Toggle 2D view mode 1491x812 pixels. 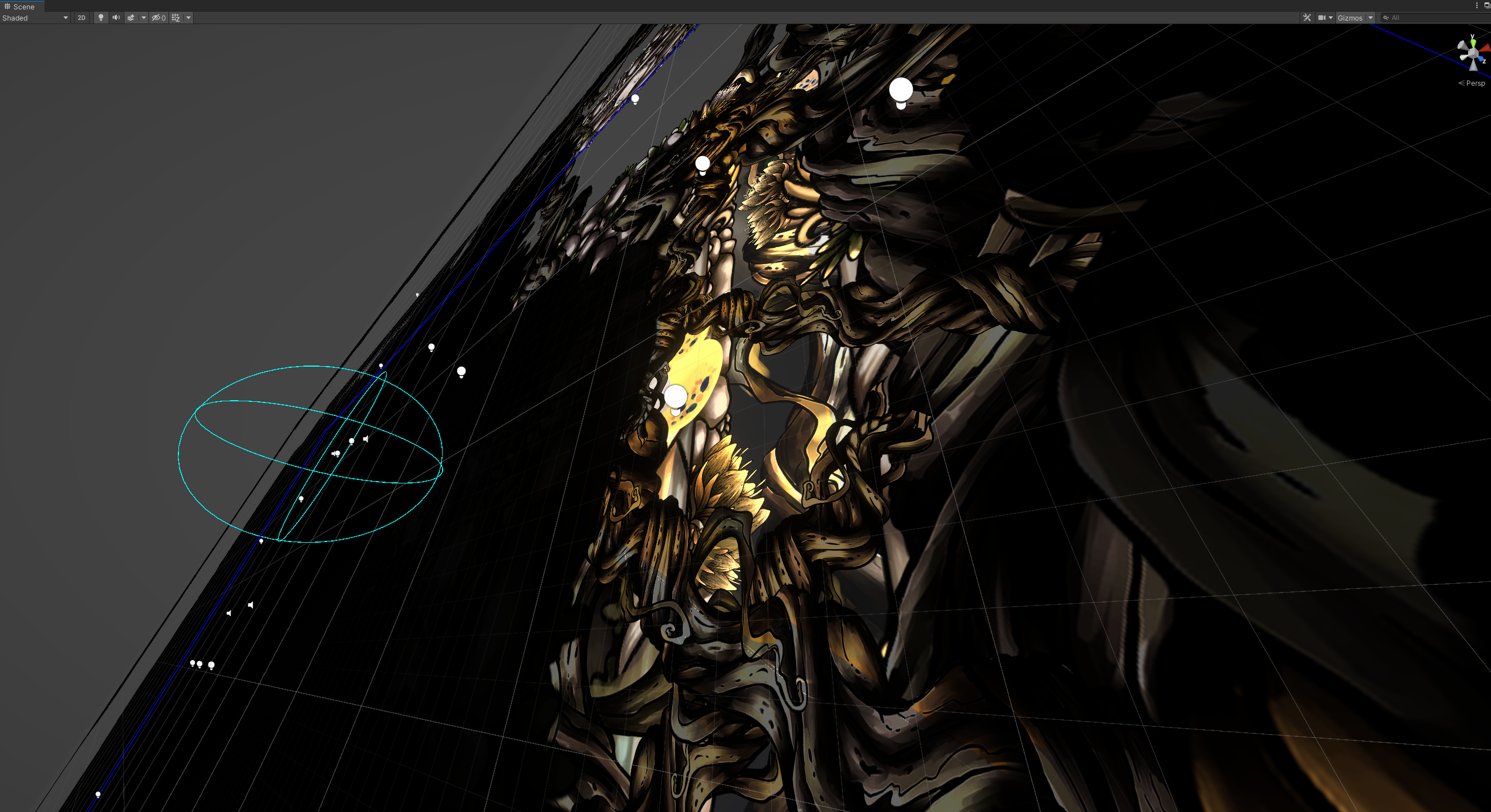[x=82, y=18]
